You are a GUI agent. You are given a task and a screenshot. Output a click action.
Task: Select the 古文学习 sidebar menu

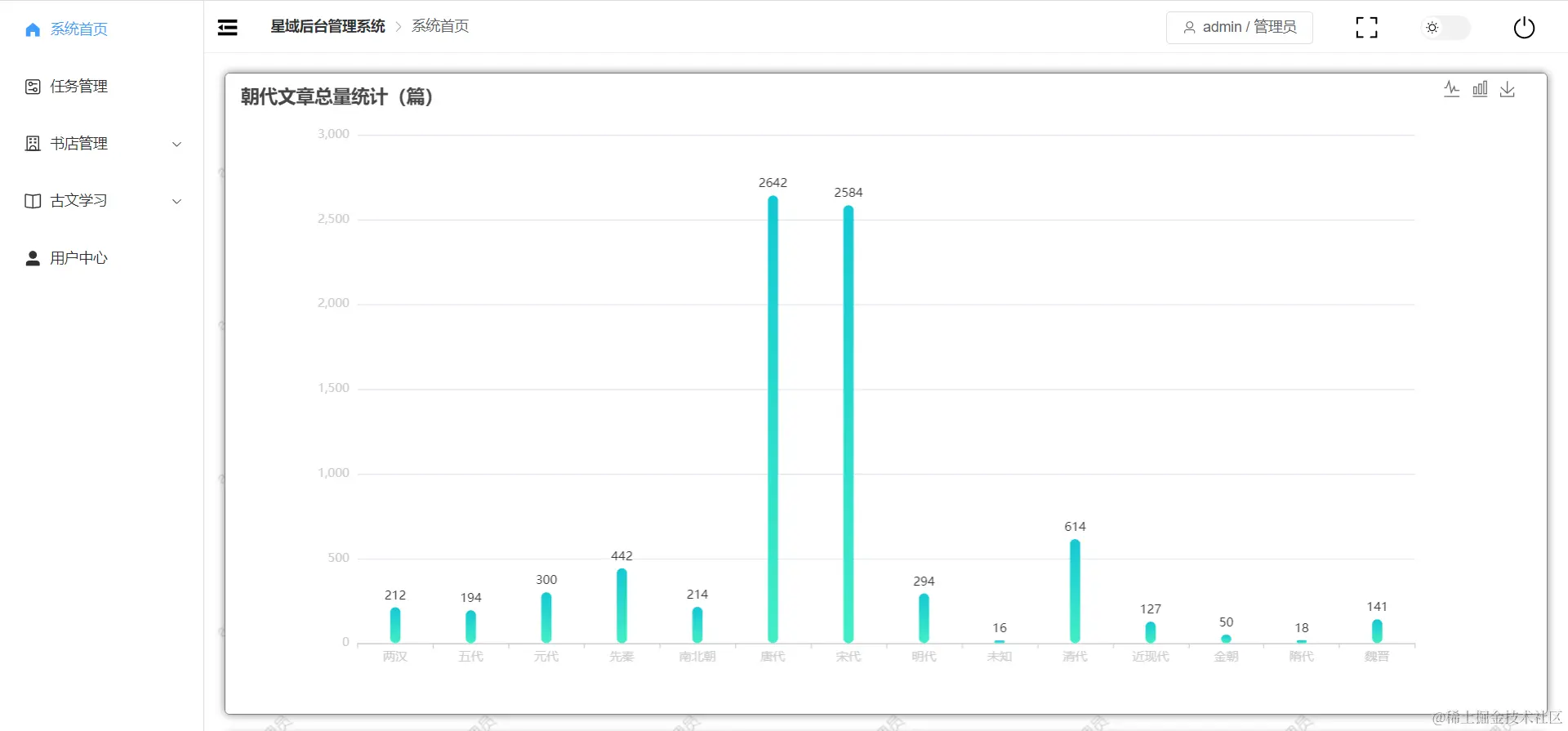coord(101,201)
